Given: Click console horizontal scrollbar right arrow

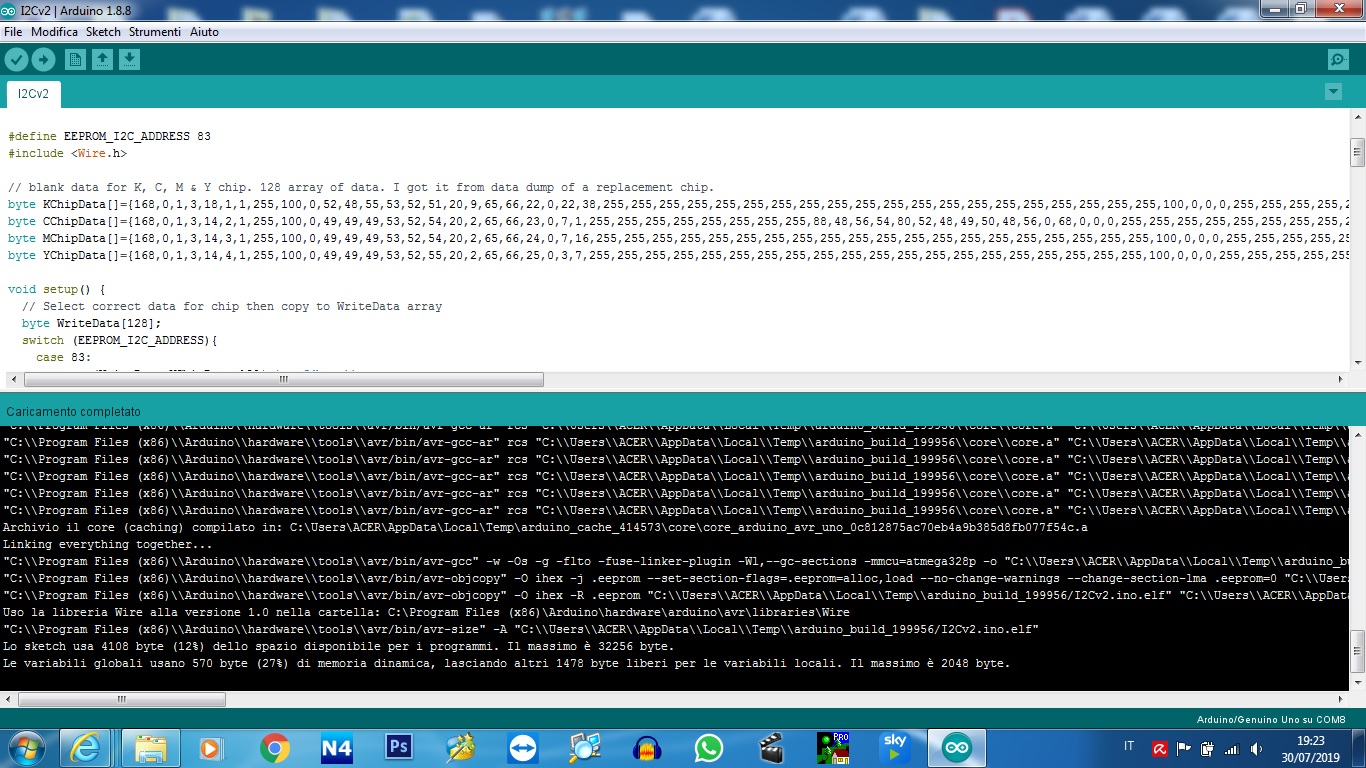Looking at the screenshot, I should (1341, 699).
